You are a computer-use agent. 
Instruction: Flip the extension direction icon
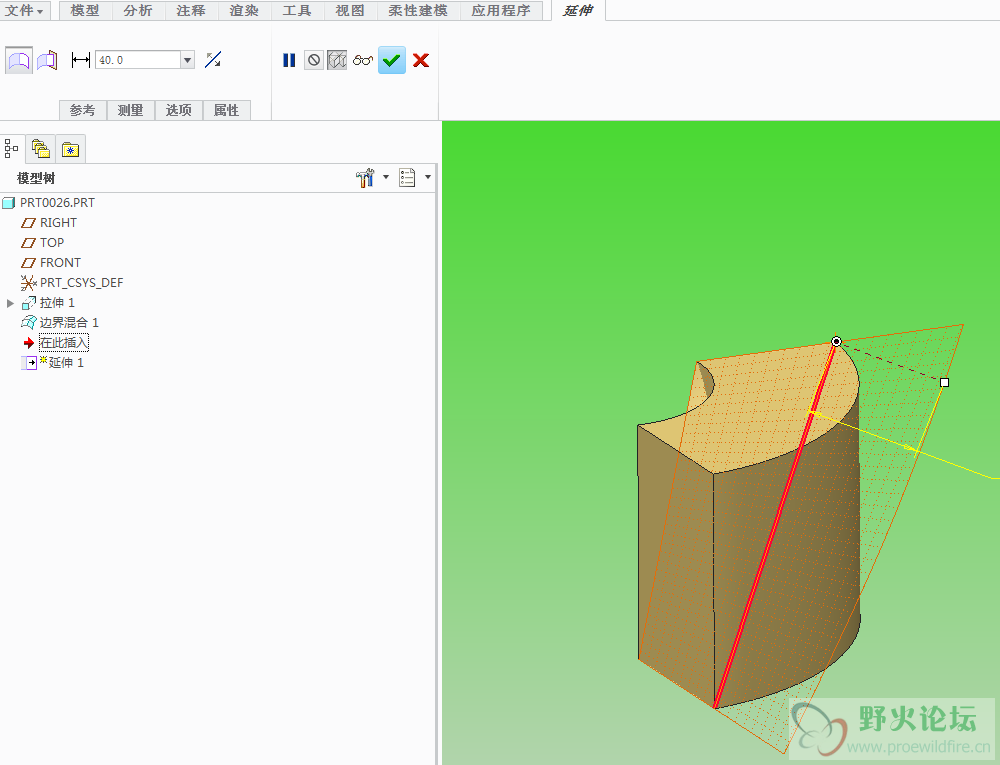pos(213,60)
